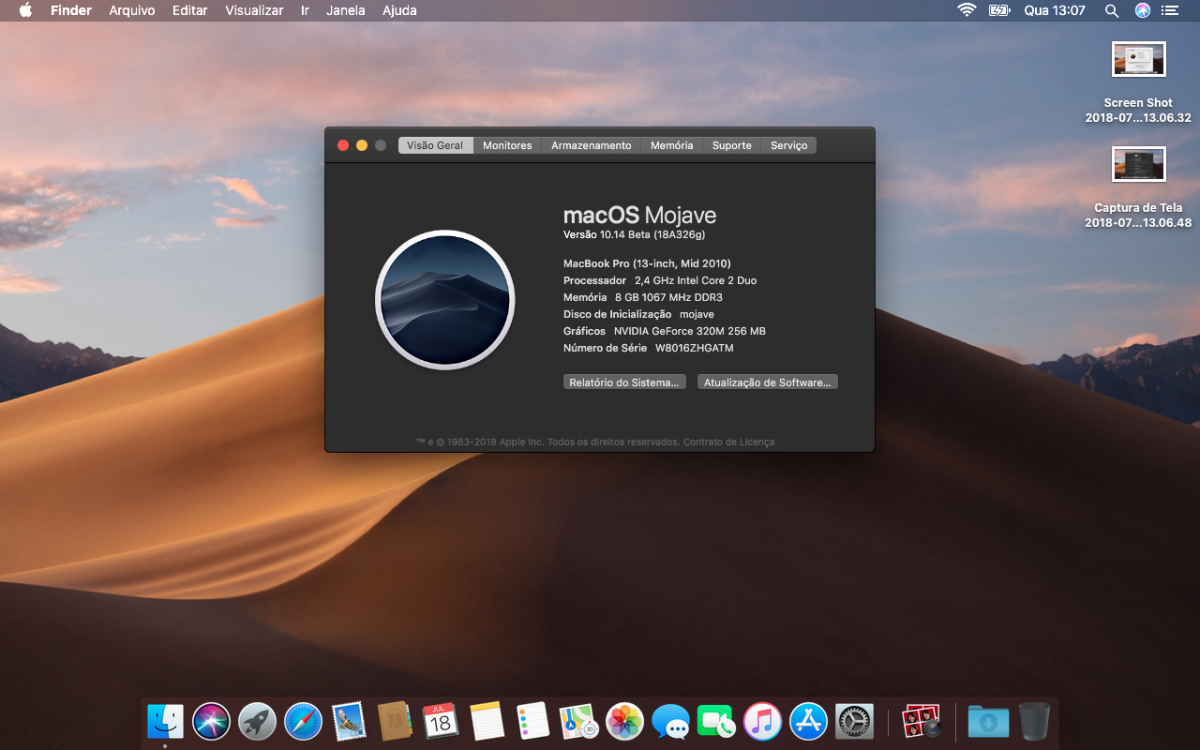Click Relatório do Sistema button
The image size is (1200, 750).
pos(624,382)
